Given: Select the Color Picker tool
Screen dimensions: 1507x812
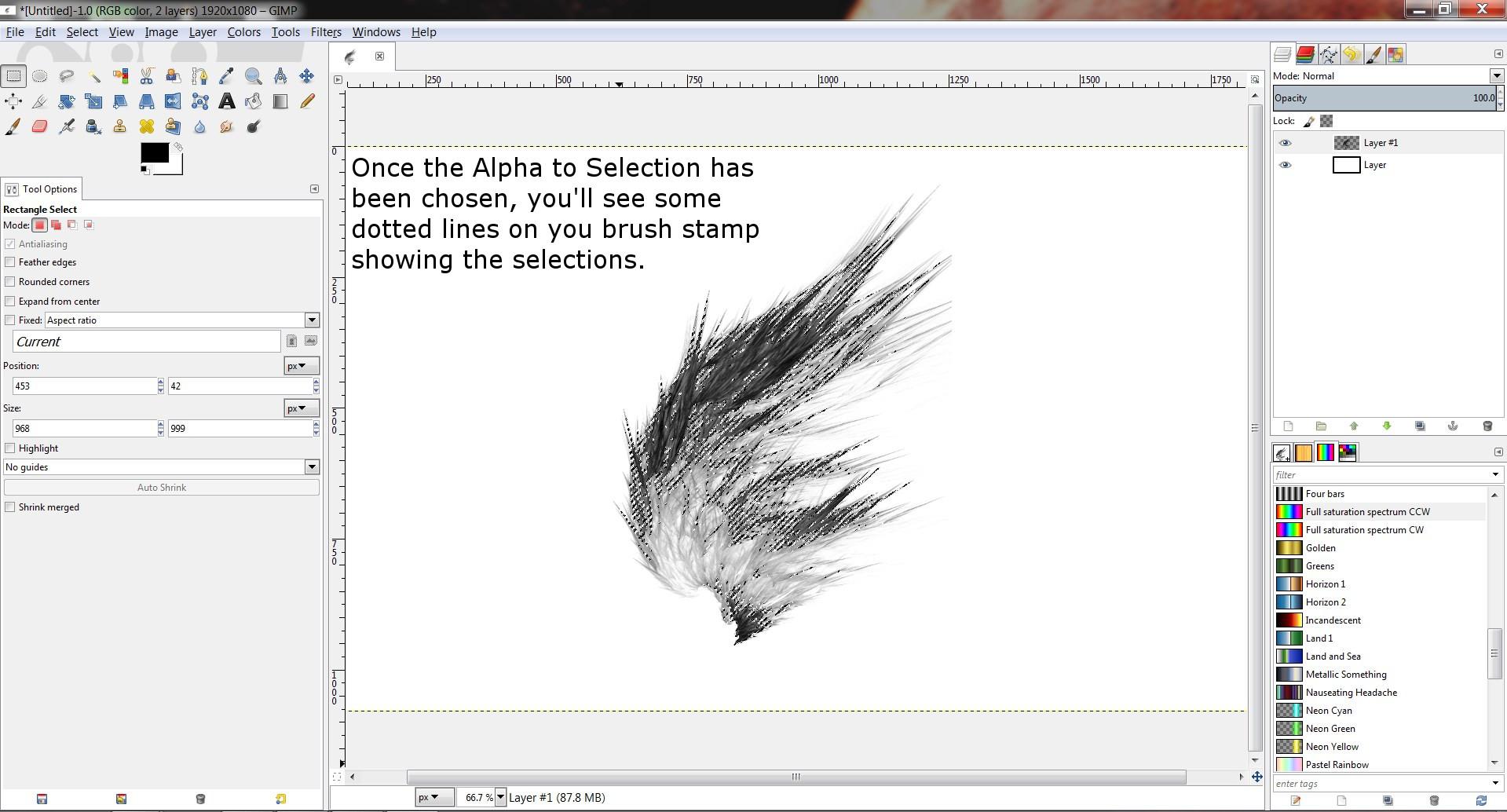Looking at the screenshot, I should point(226,76).
